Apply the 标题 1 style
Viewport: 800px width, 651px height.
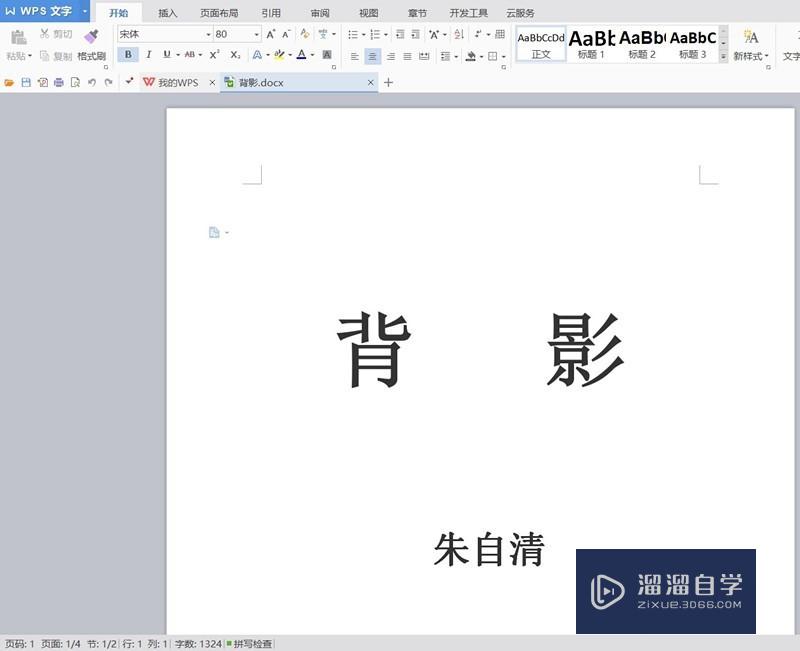pos(592,47)
